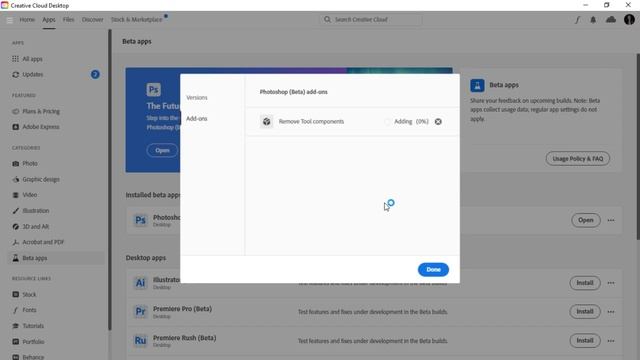
Task: Select the Video category
Action: pyautogui.click(x=29, y=195)
